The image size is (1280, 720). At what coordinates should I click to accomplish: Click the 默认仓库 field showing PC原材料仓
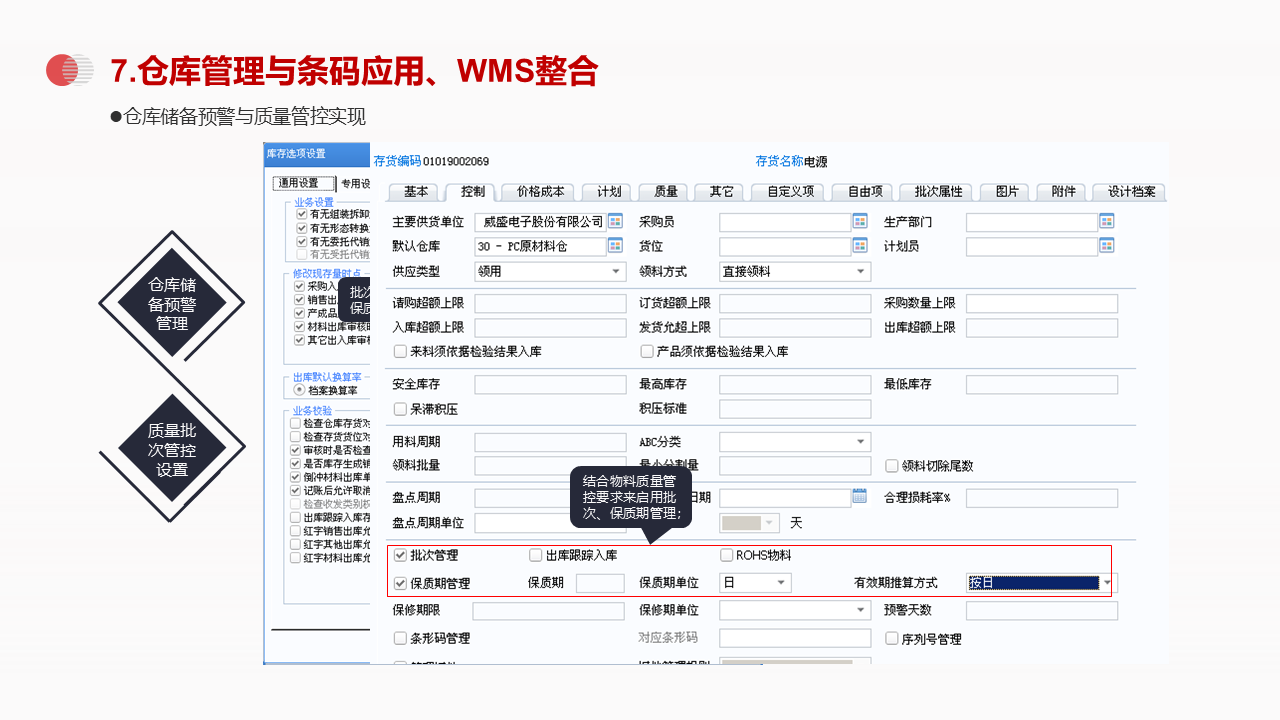click(541, 245)
